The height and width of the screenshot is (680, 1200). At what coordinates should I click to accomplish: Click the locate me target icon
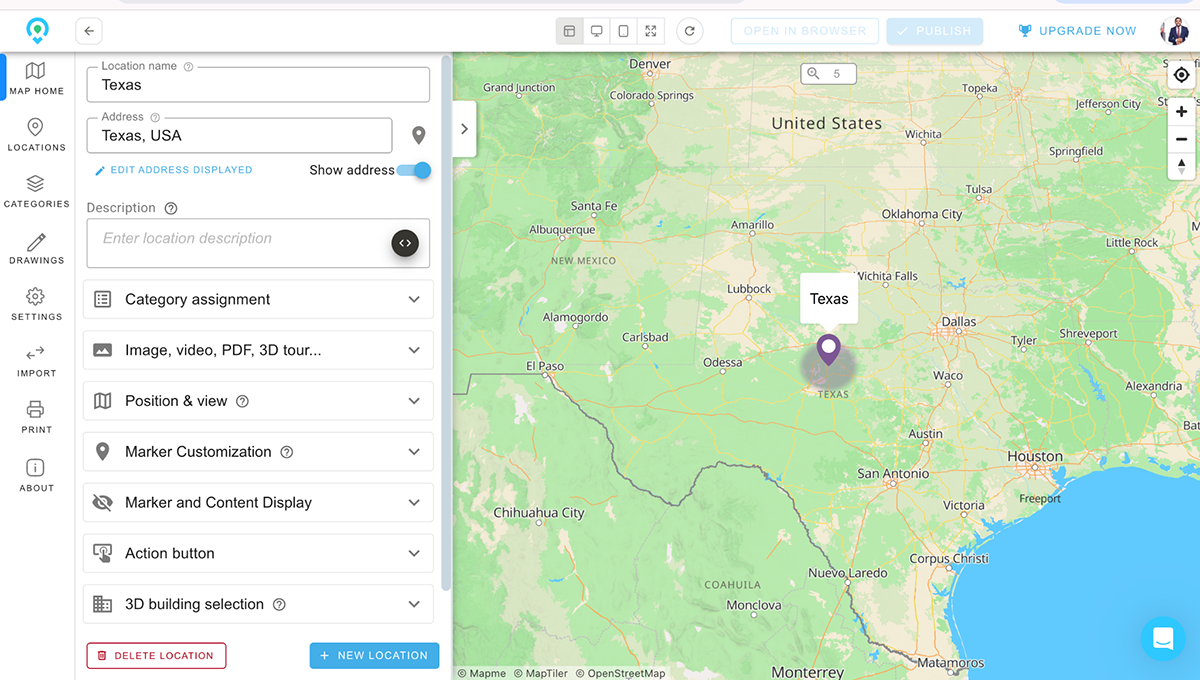[x=1181, y=75]
